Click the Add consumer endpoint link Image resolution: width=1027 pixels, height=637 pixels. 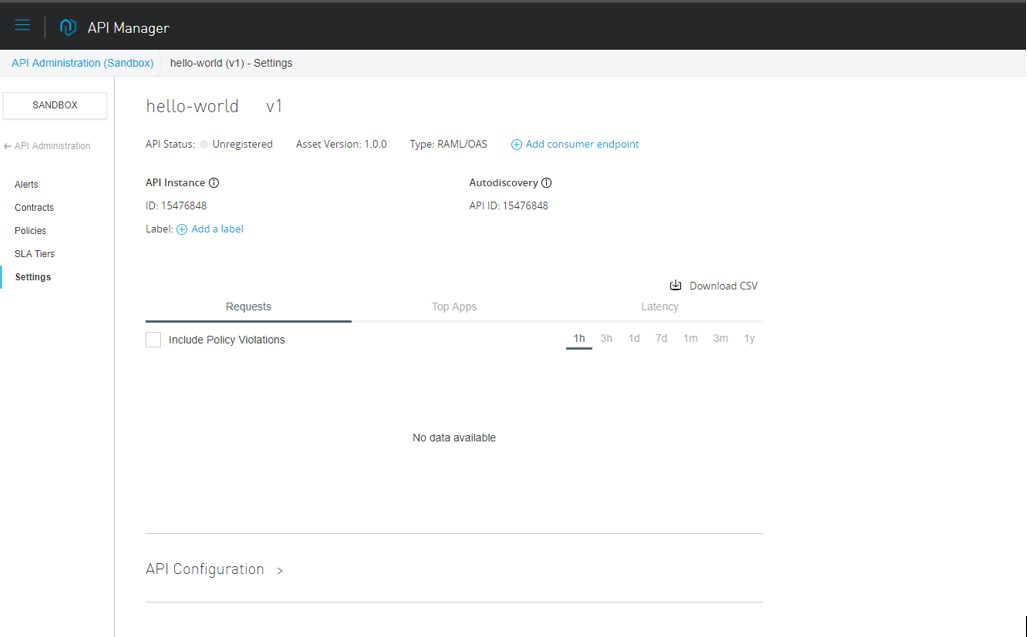(x=582, y=144)
